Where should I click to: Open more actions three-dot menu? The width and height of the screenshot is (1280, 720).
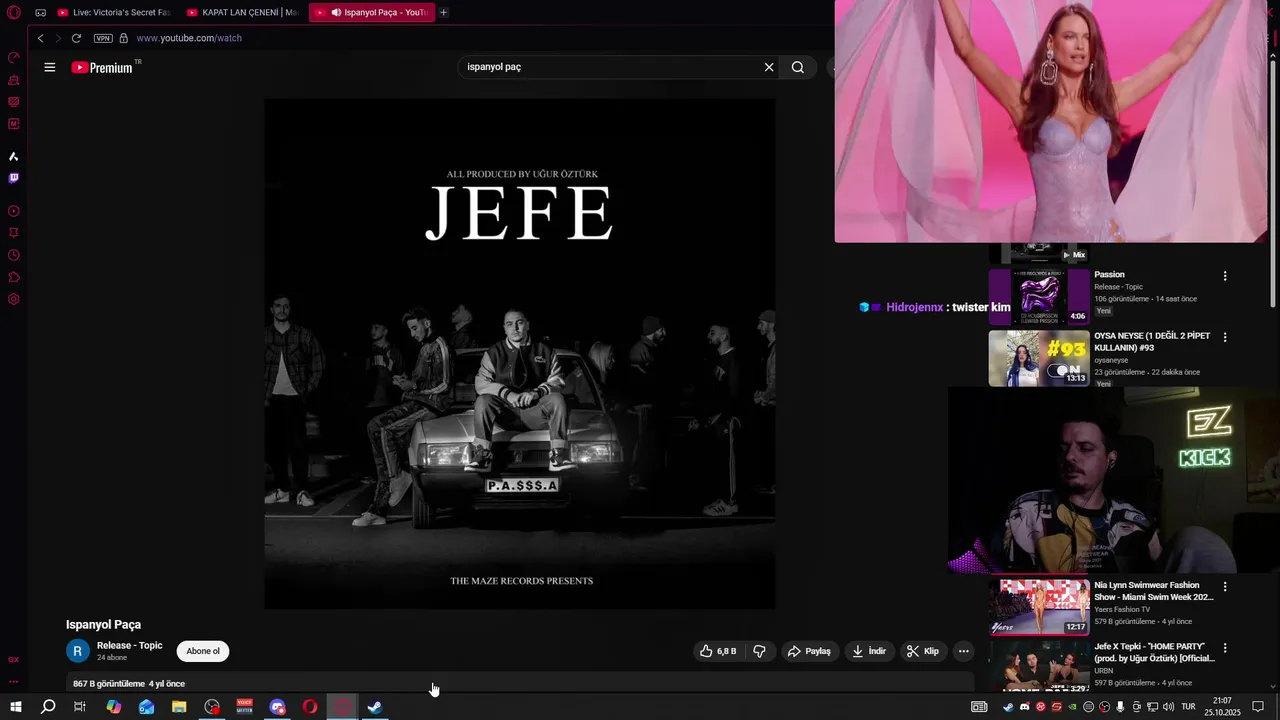(x=964, y=651)
